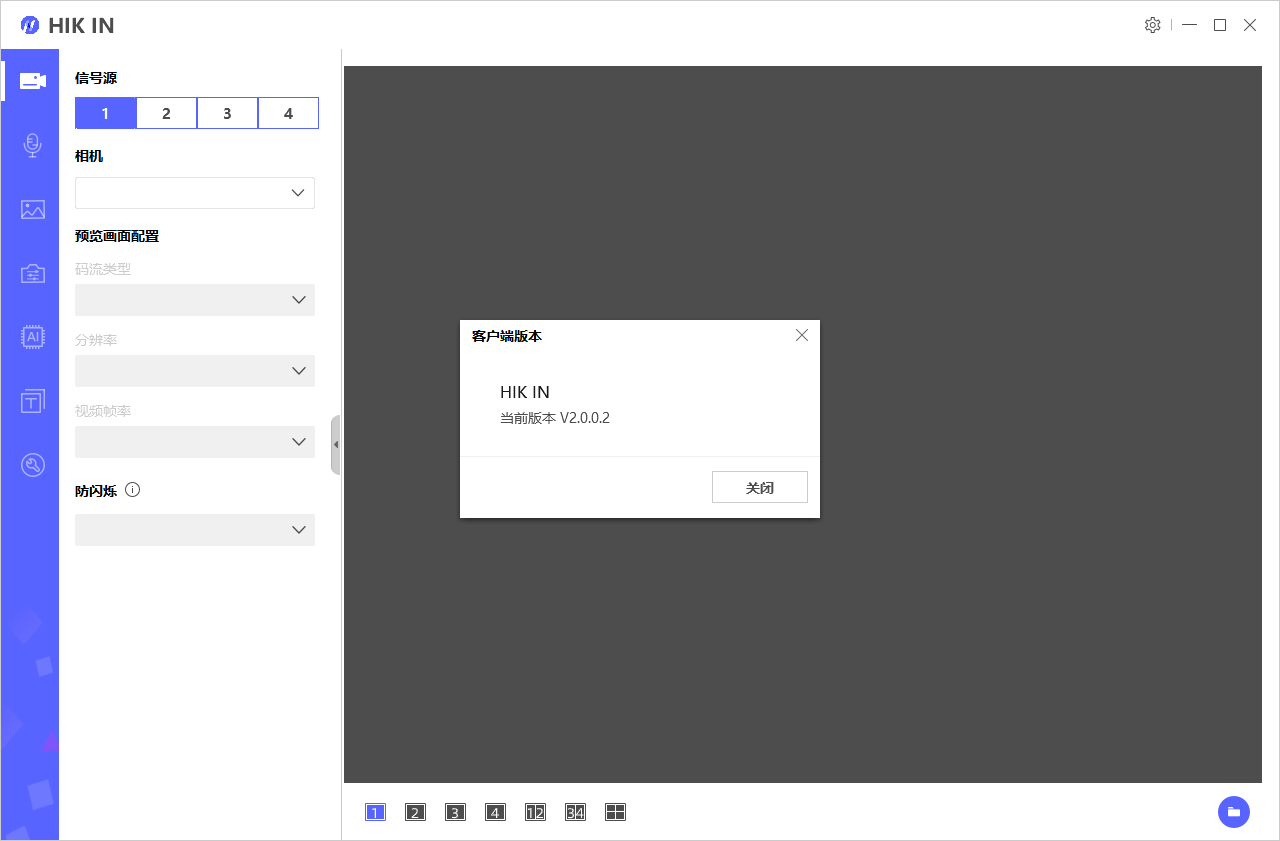
Task: Click the HIK IN logo icon
Action: click(x=30, y=25)
